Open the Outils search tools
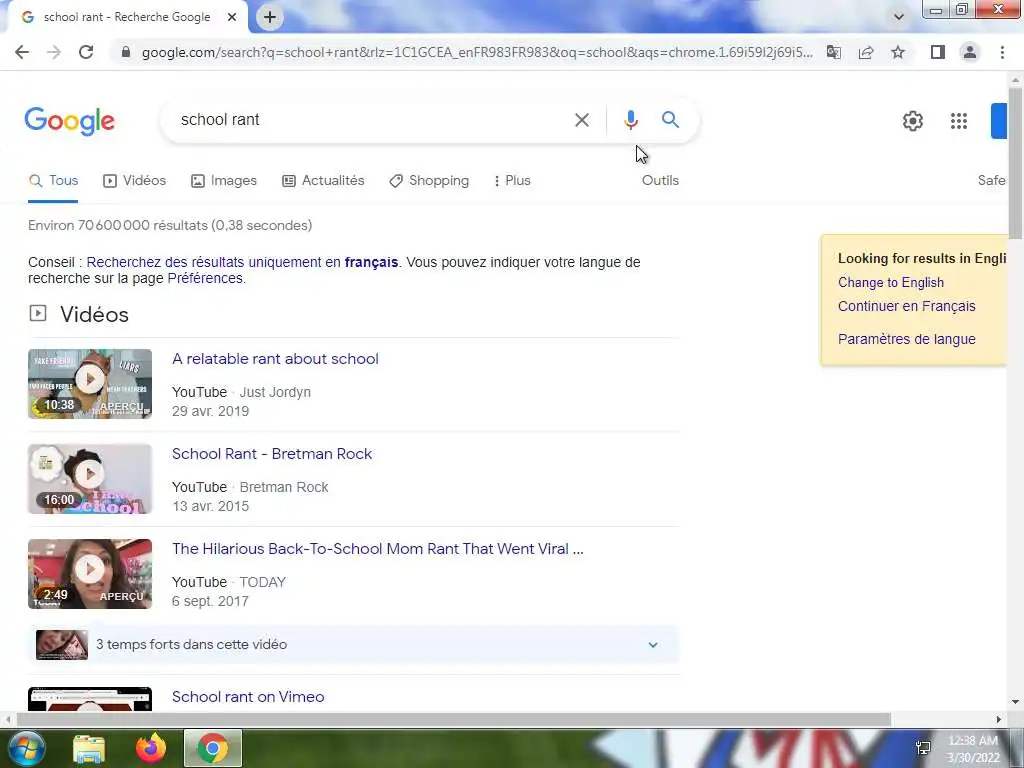This screenshot has width=1024, height=768. (660, 181)
